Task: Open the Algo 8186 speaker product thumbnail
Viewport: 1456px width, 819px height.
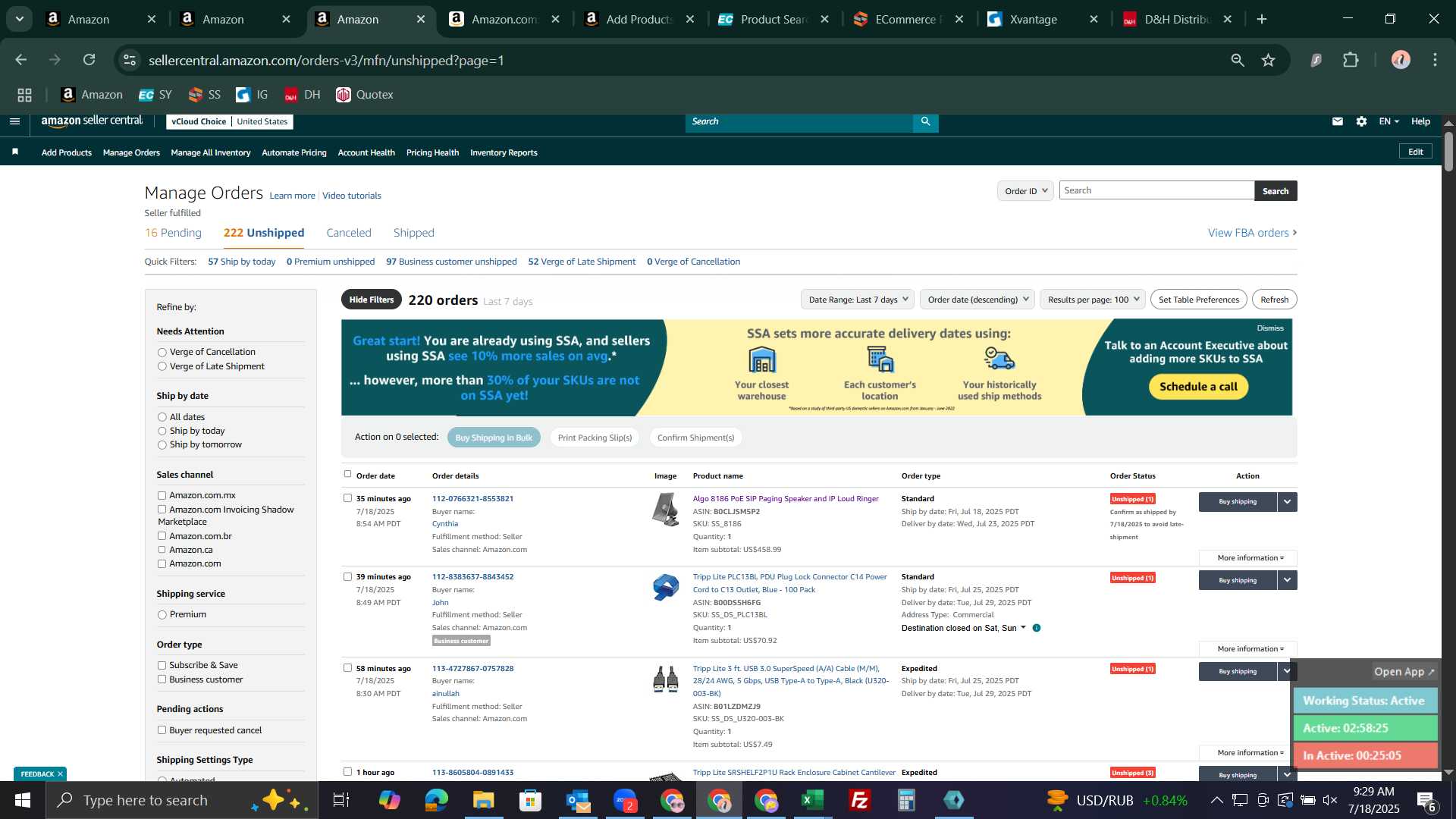Action: 665,509
